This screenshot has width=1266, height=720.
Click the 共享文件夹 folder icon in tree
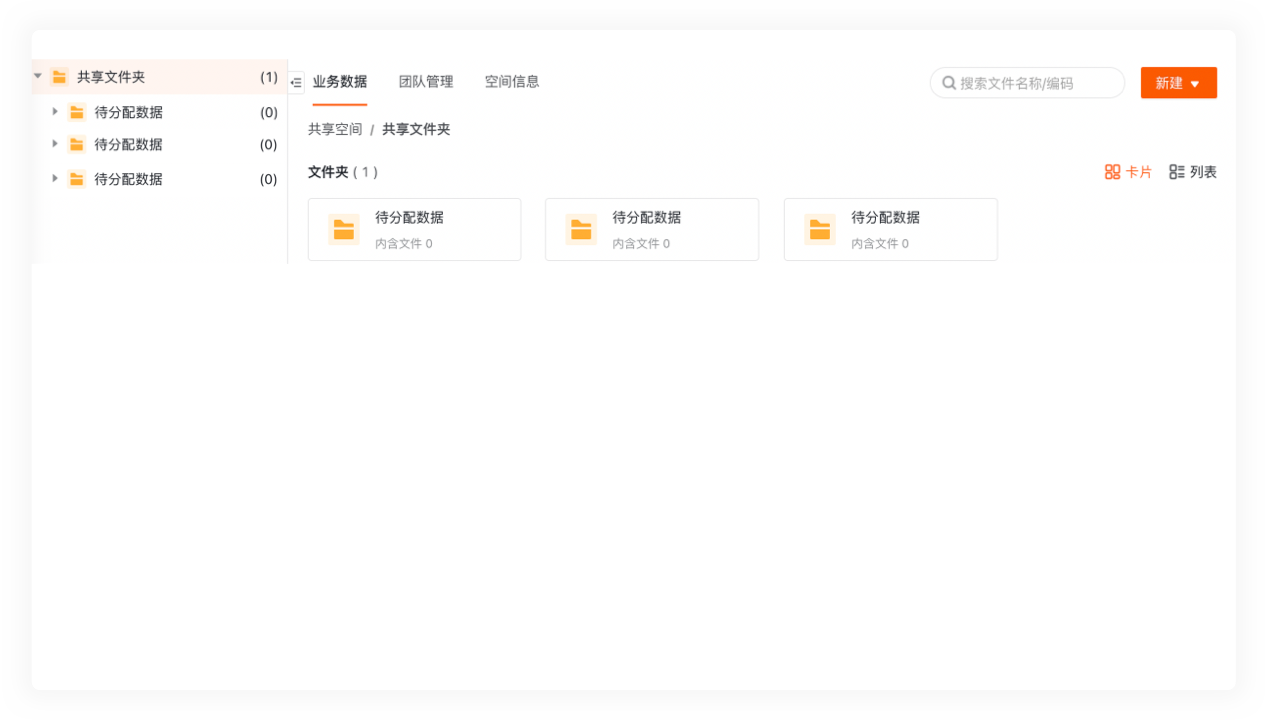click(59, 77)
